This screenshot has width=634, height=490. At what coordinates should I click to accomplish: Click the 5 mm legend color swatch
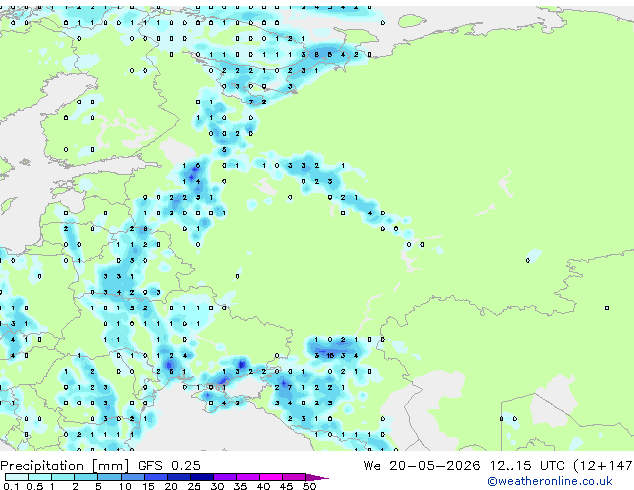(x=110, y=477)
